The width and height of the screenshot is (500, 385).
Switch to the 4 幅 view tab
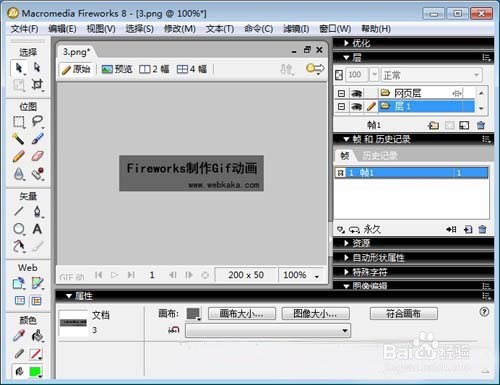pyautogui.click(x=192, y=69)
